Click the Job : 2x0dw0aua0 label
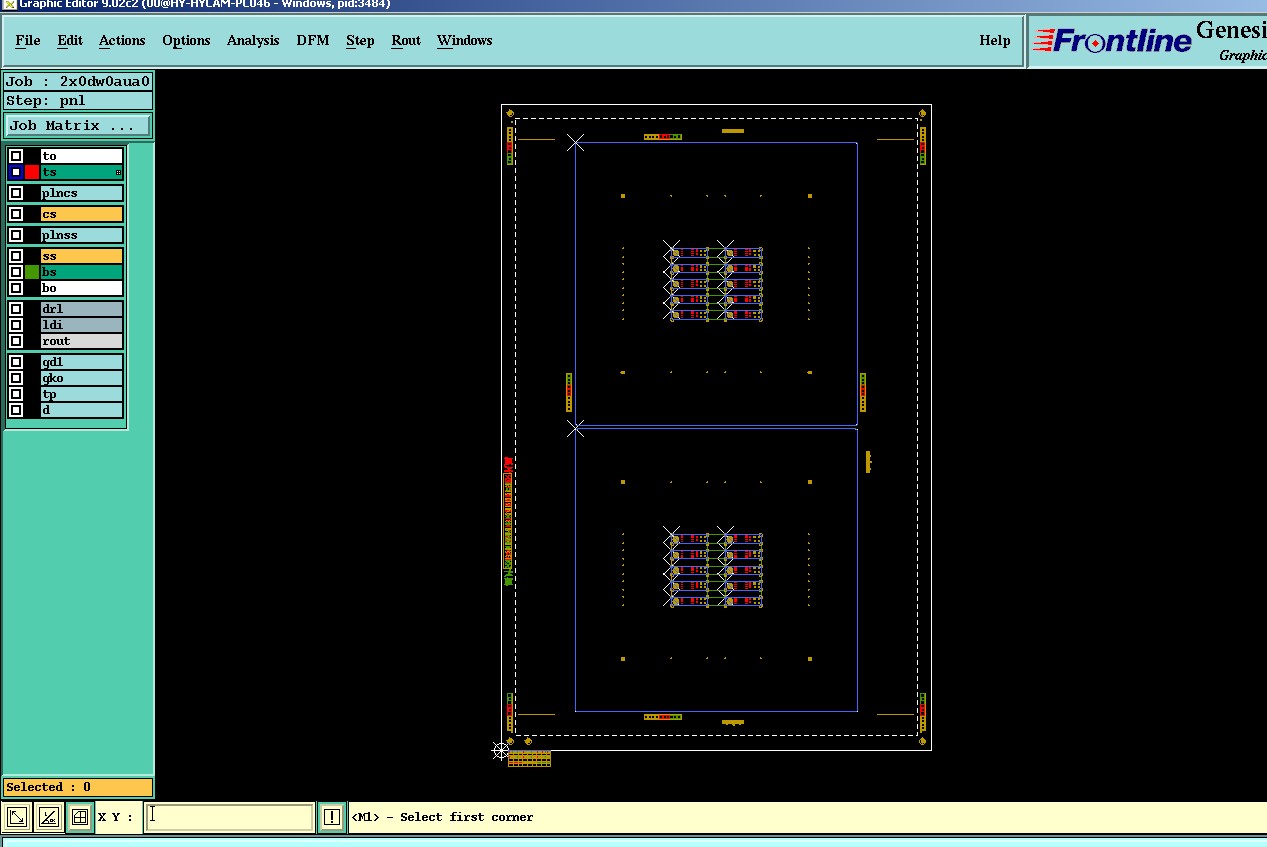Image resolution: width=1267 pixels, height=847 pixels. [x=78, y=82]
